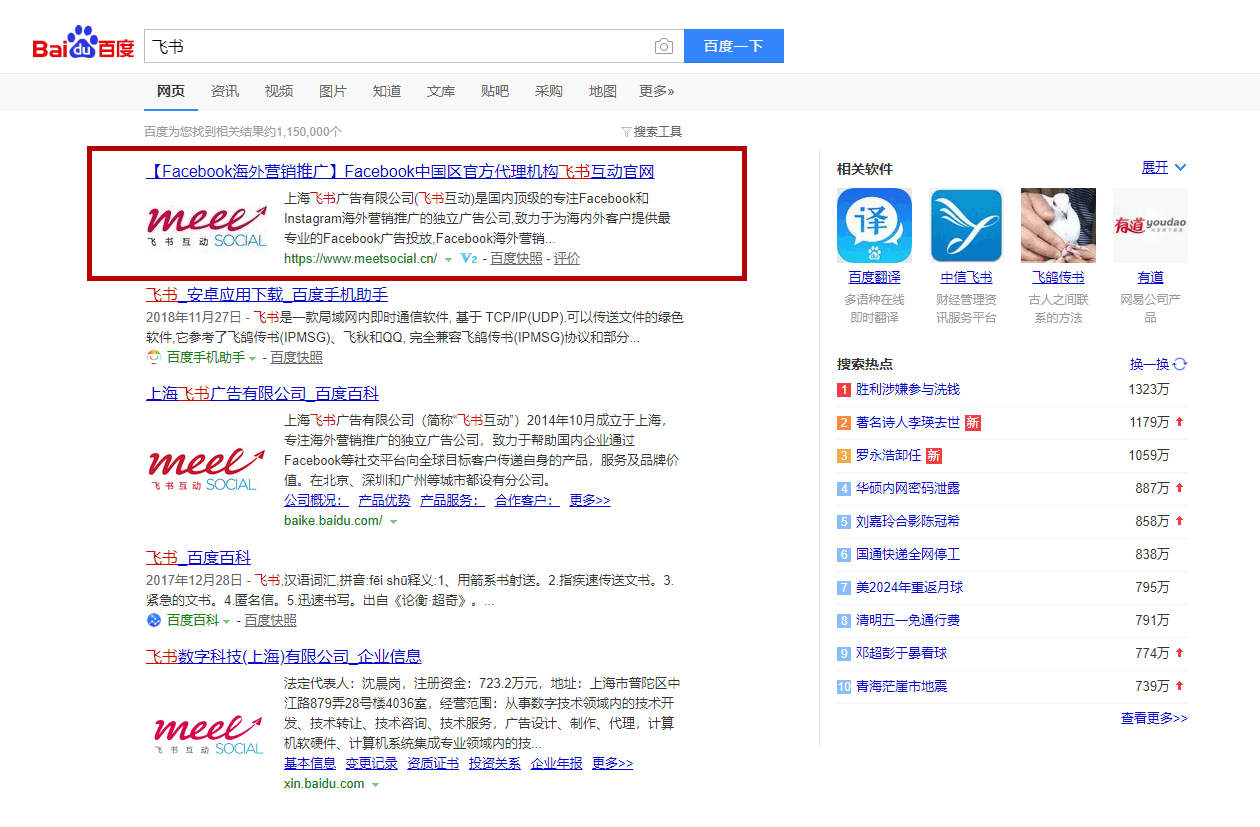The height and width of the screenshot is (827, 1260).
Task: Click 查看更多>> under hot searches
Action: [1154, 718]
